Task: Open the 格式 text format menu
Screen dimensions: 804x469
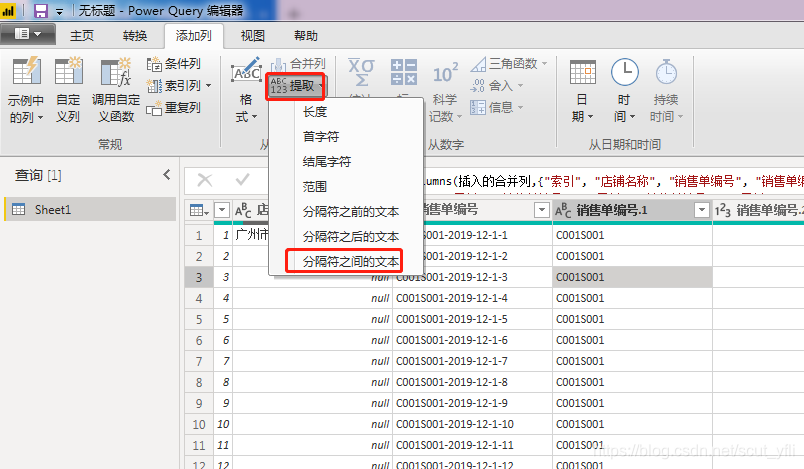Action: pyautogui.click(x=246, y=90)
